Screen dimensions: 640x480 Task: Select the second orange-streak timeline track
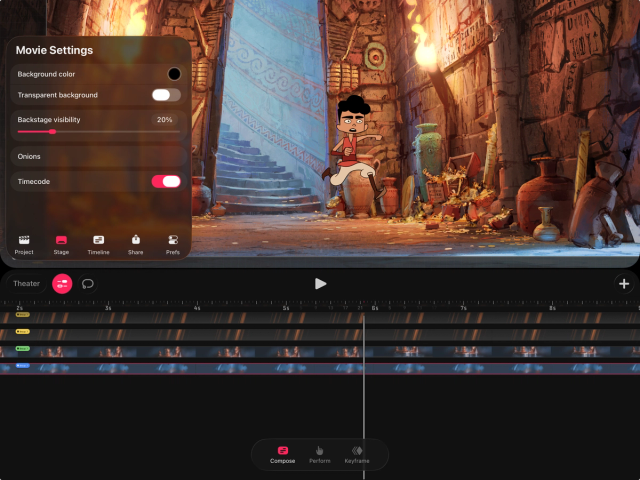point(320,335)
